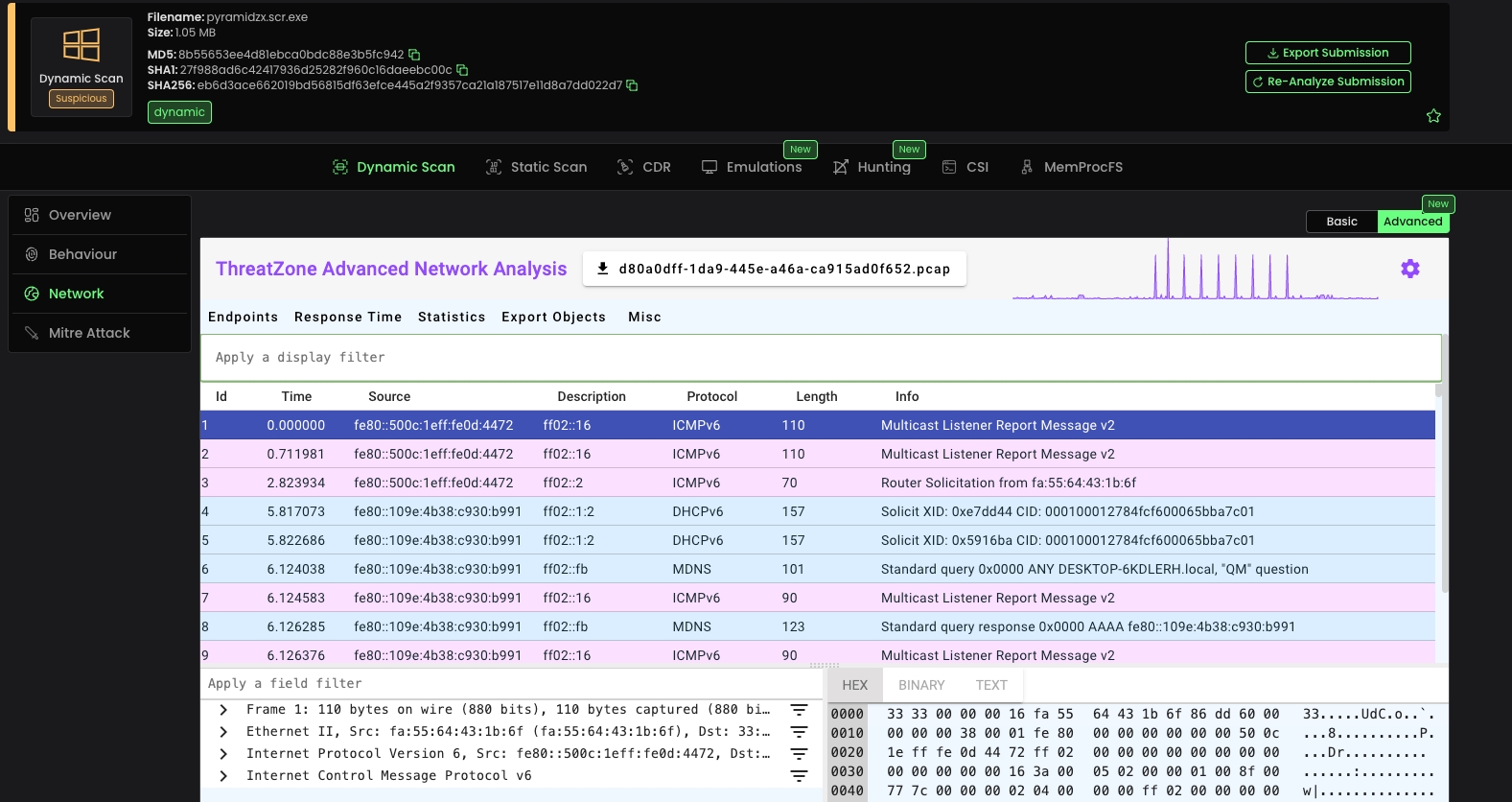This screenshot has height=802, width=1512.
Task: Switch to Advanced view mode
Action: 1412,222
